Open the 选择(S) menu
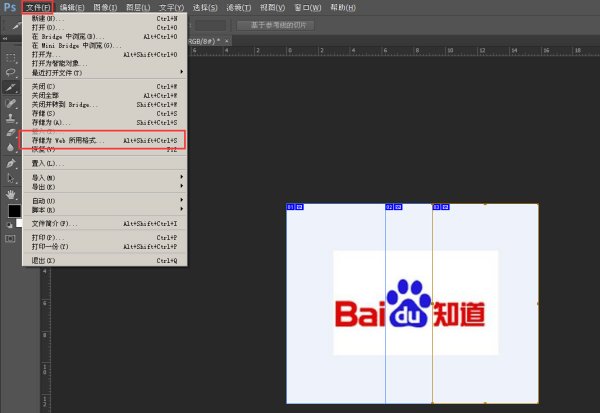Viewport: 600px width, 413px height. [205, 7]
